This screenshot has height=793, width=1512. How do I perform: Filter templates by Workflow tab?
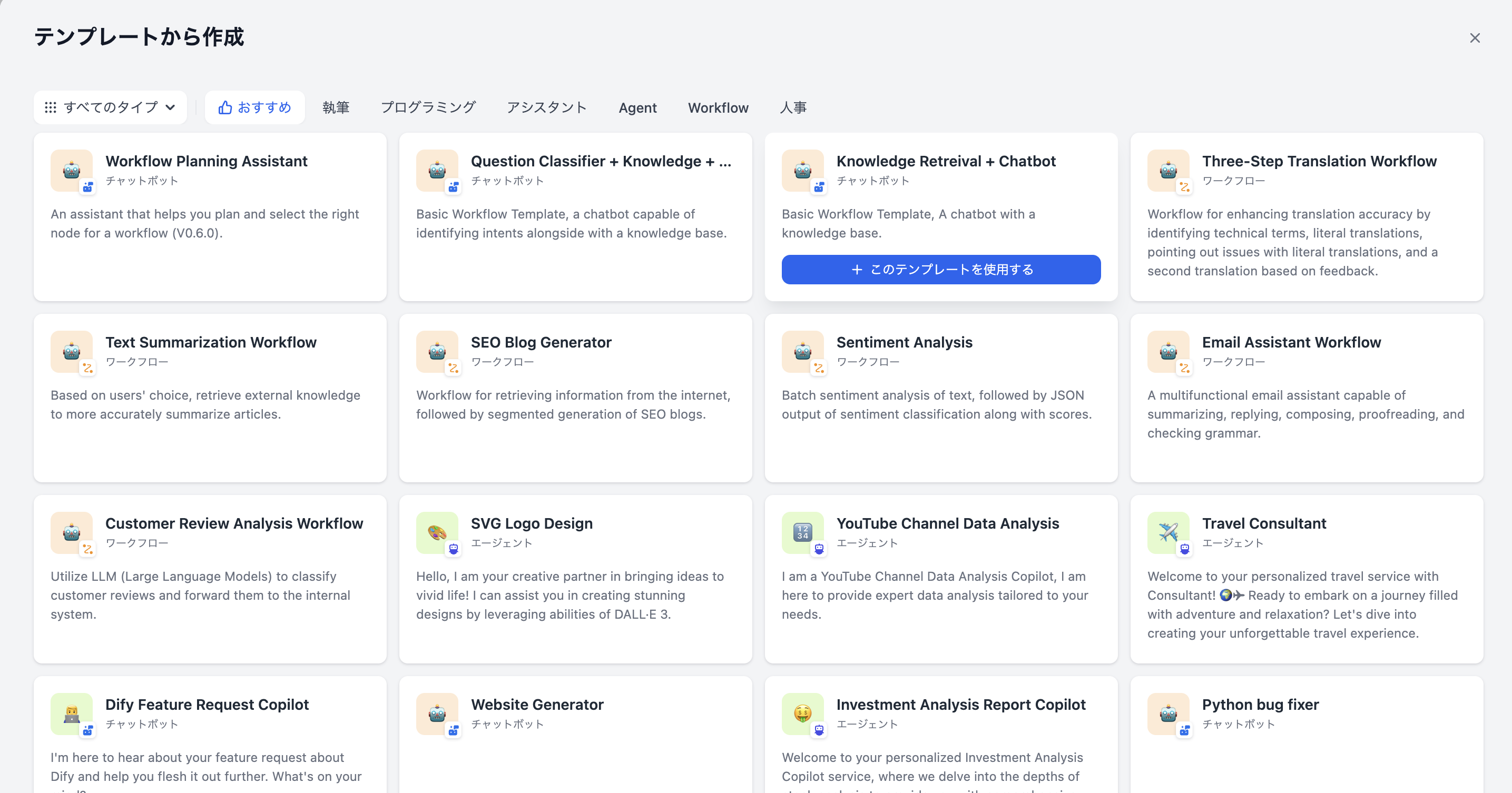tap(718, 108)
